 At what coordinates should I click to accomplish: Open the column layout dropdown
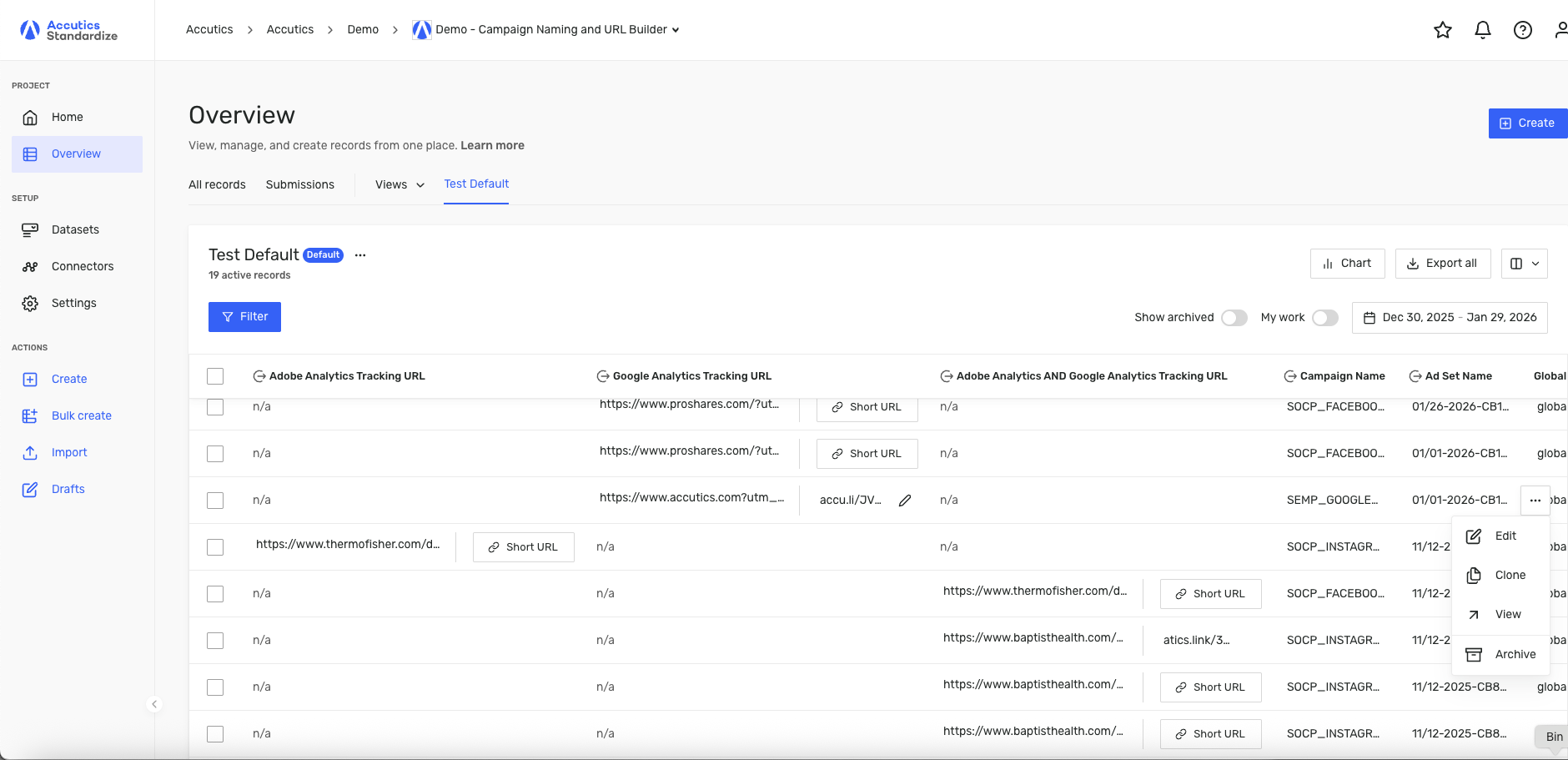coord(1525,264)
